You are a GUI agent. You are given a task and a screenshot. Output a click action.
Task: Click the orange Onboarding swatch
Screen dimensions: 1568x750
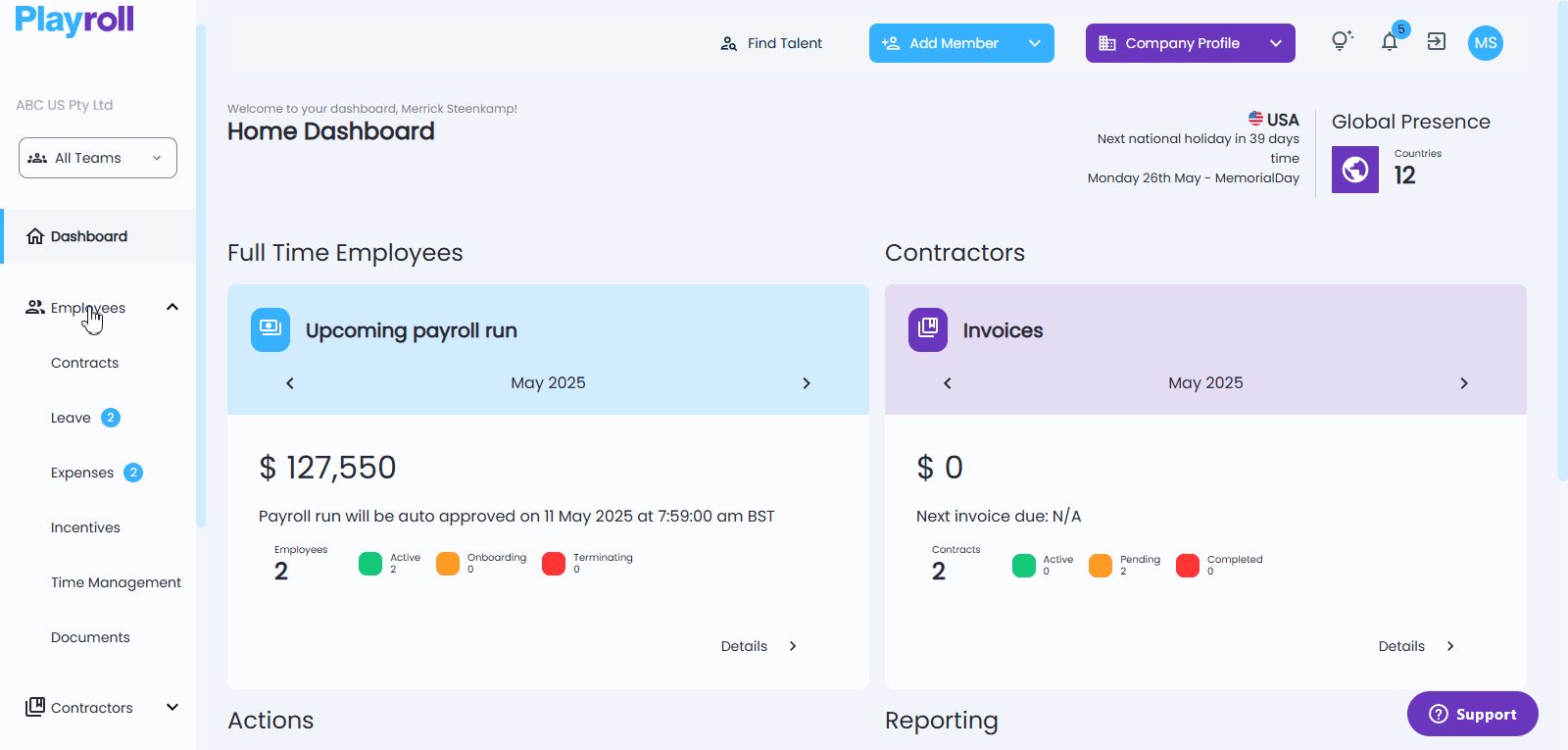[448, 564]
